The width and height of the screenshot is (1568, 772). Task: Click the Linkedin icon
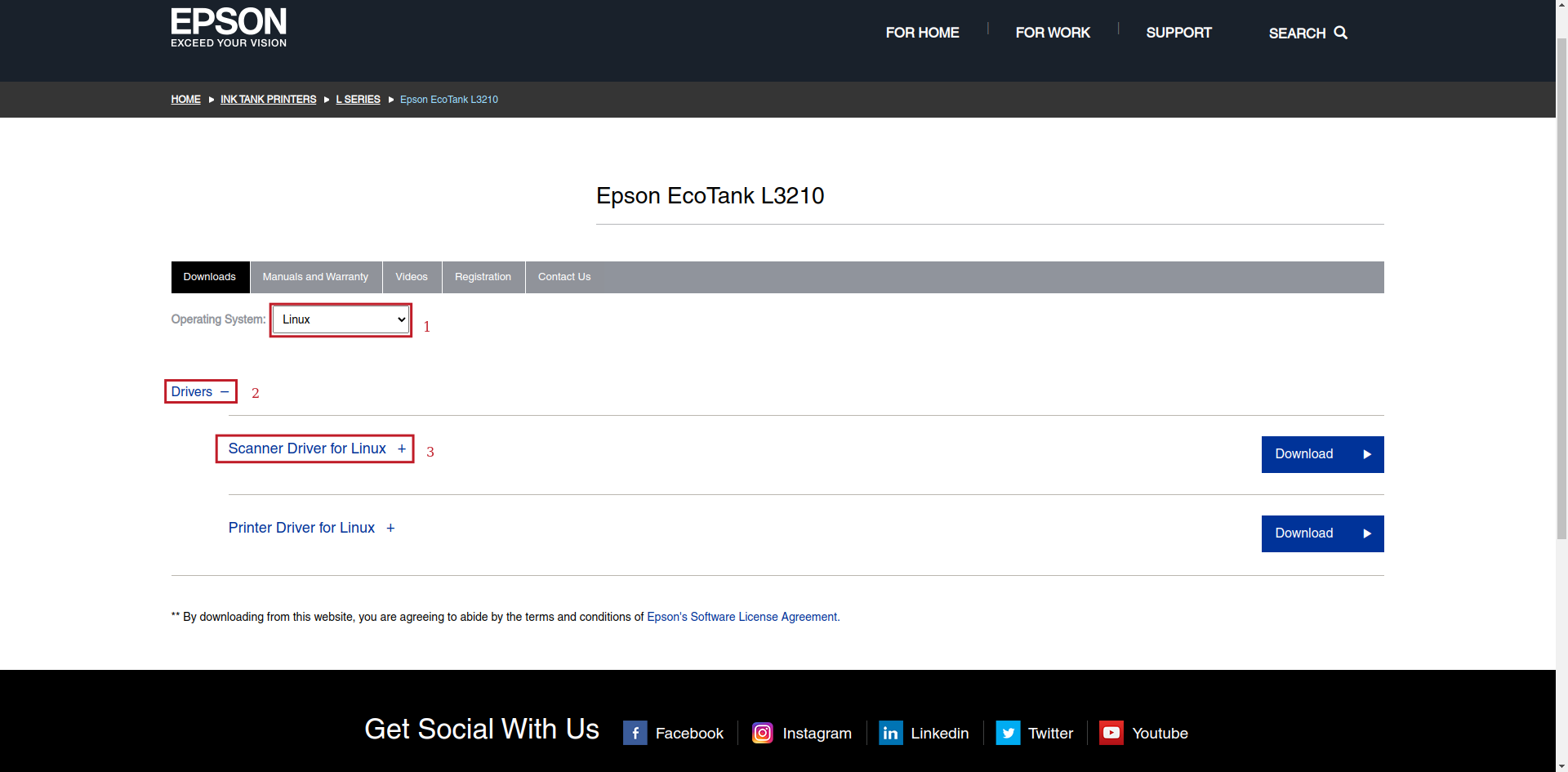click(890, 733)
